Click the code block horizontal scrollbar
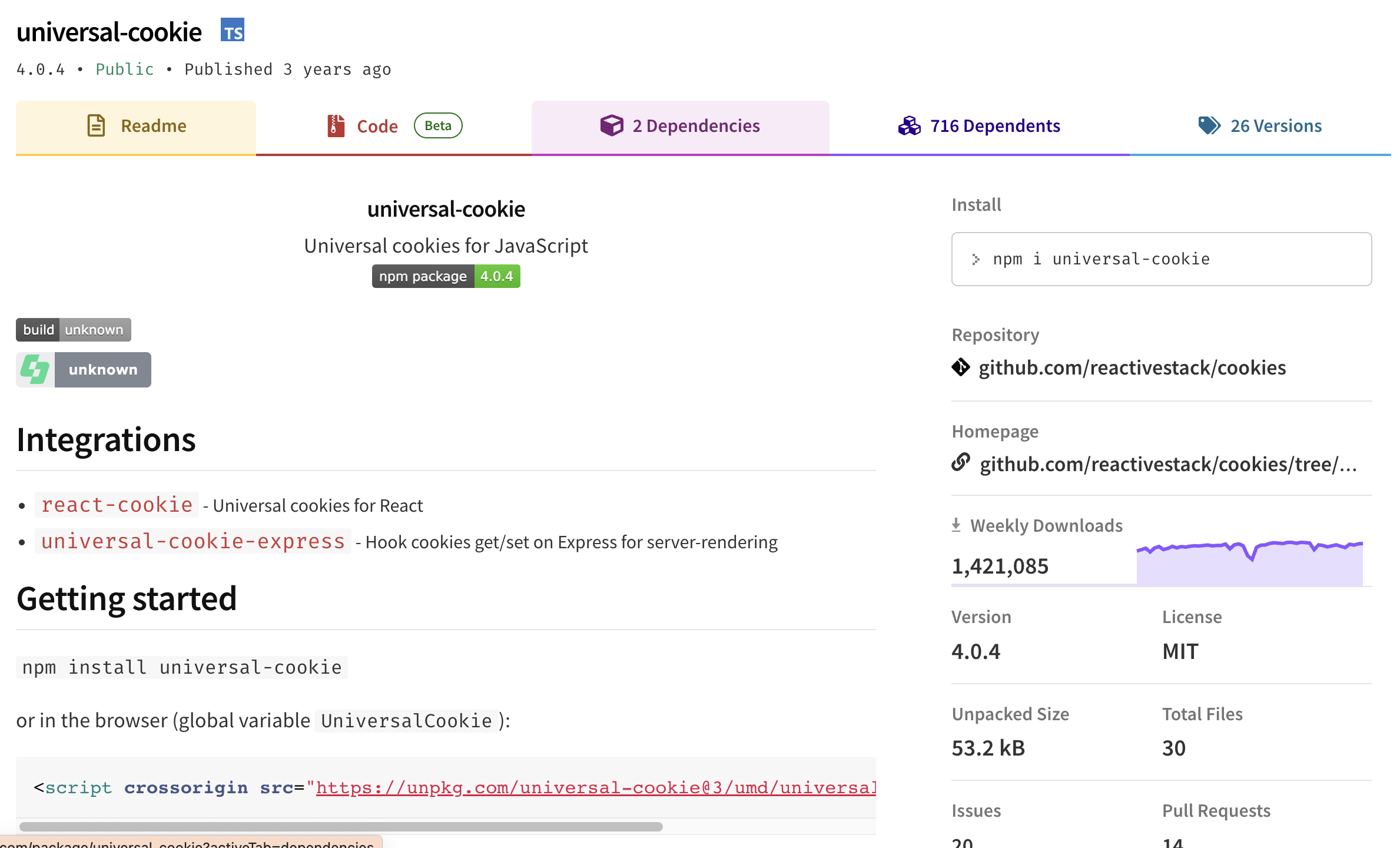The width and height of the screenshot is (1400, 848). [x=341, y=826]
